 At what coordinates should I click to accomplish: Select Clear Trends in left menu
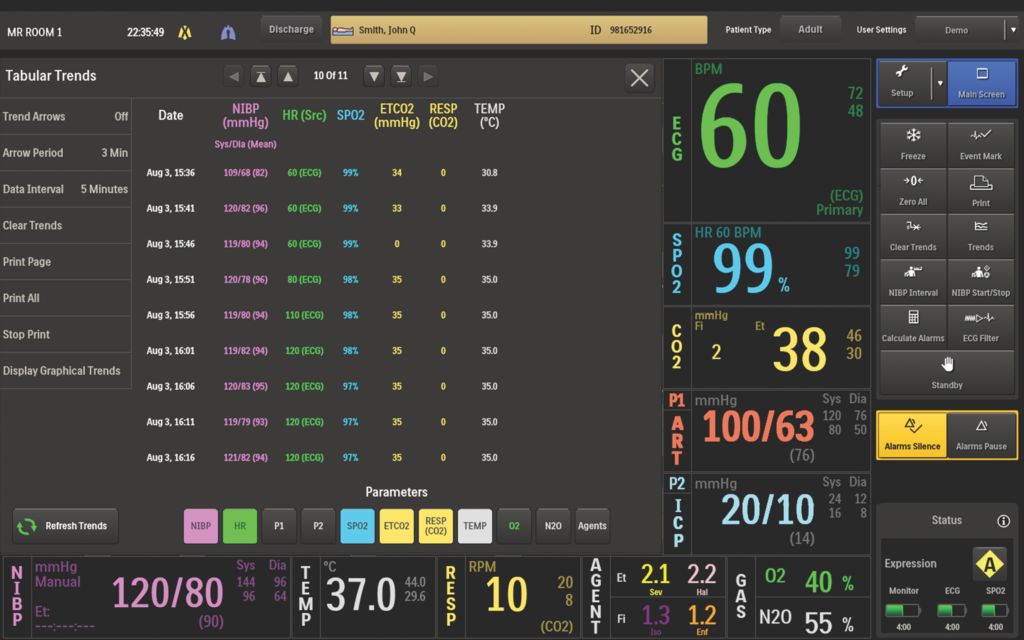[65, 225]
